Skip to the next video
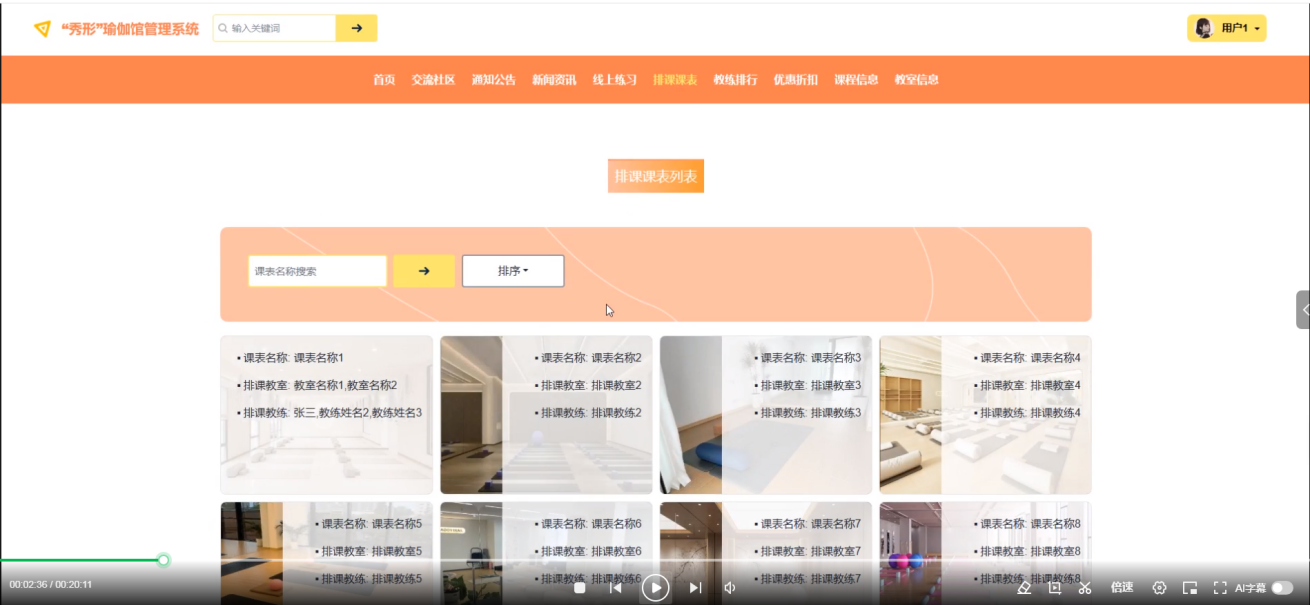The image size is (1310, 605). point(695,588)
